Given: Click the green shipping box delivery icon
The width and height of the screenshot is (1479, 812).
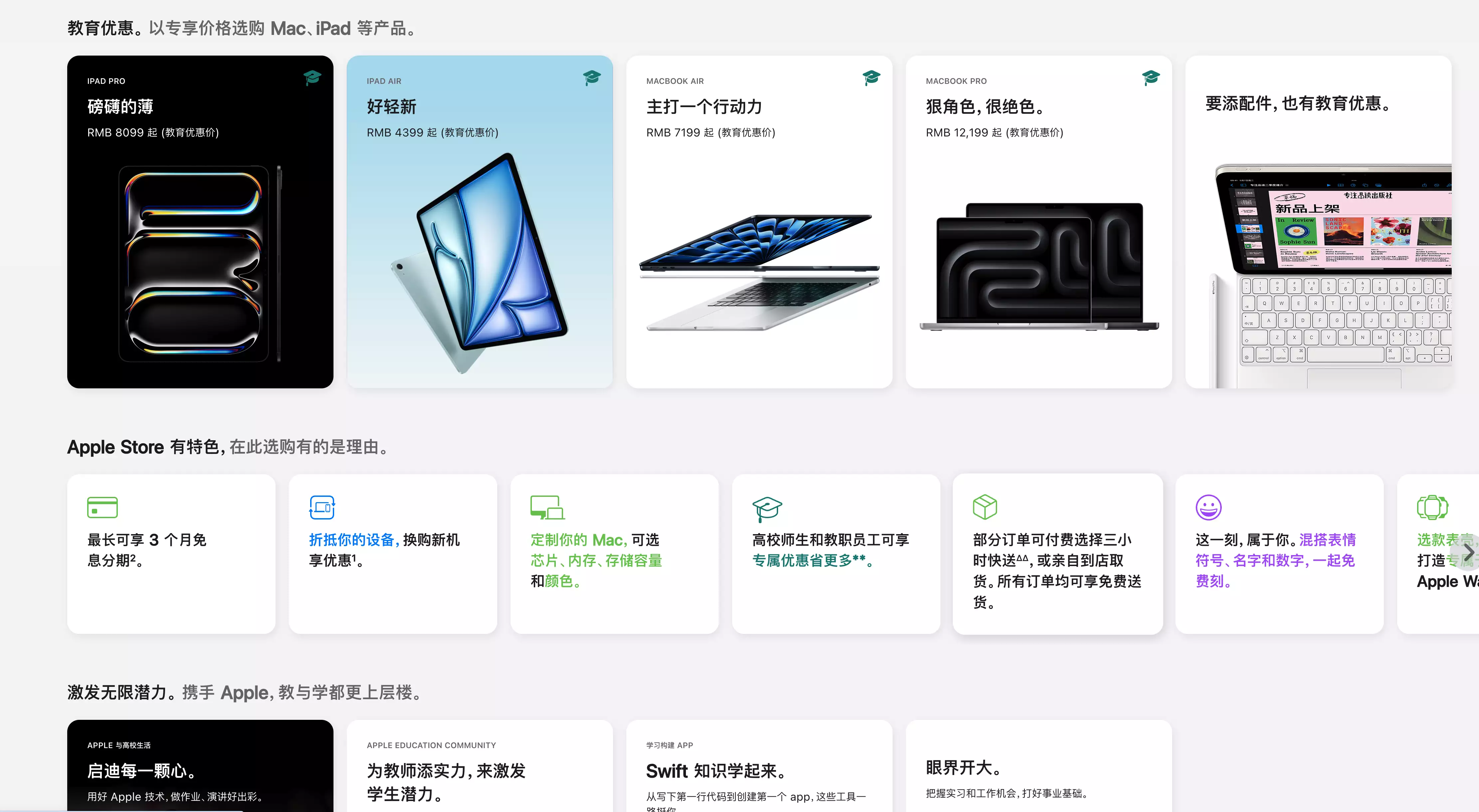Looking at the screenshot, I should point(985,507).
